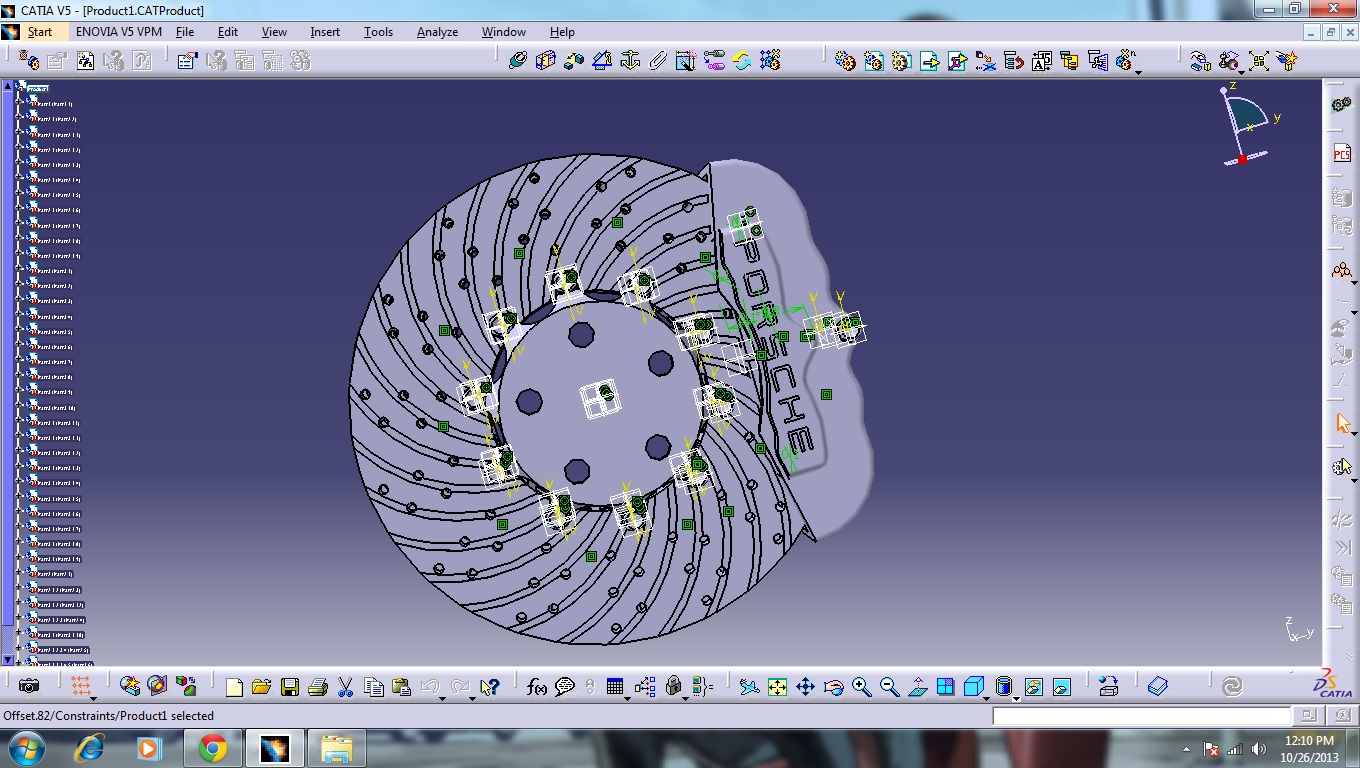Image resolution: width=1360 pixels, height=768 pixels.
Task: Toggle Stop Manipulation on Clash icon
Action: pyautogui.click(x=1286, y=61)
